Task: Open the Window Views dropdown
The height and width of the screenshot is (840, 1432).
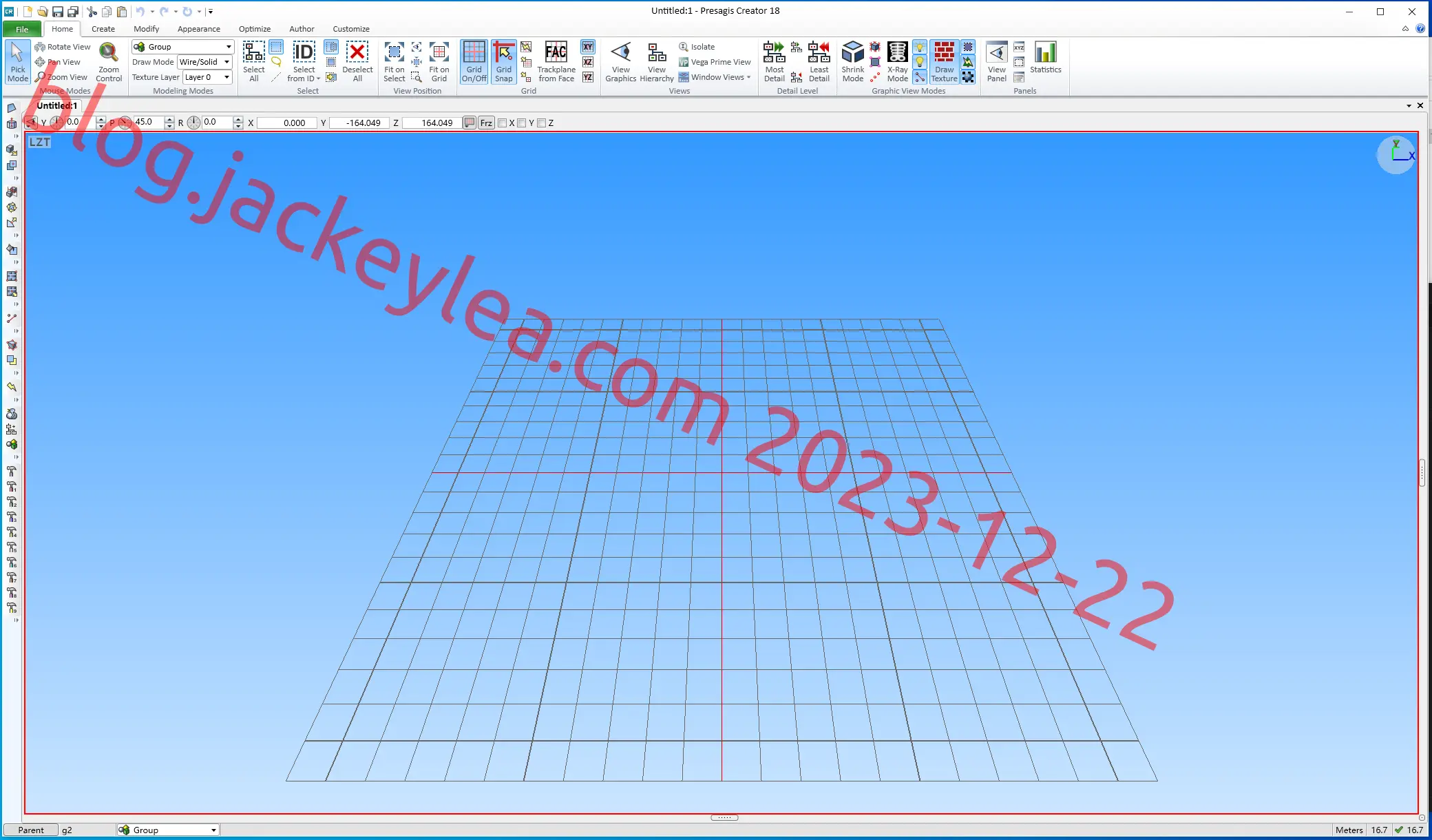Action: (715, 77)
